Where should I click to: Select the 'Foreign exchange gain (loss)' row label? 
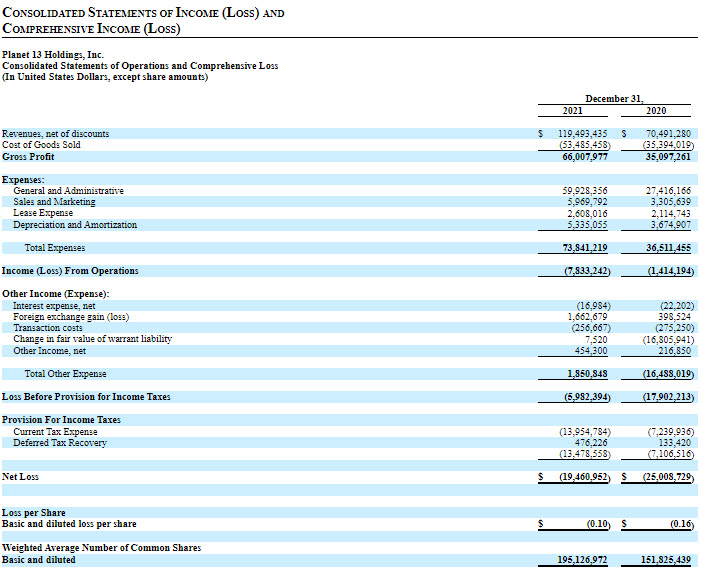coord(71,317)
